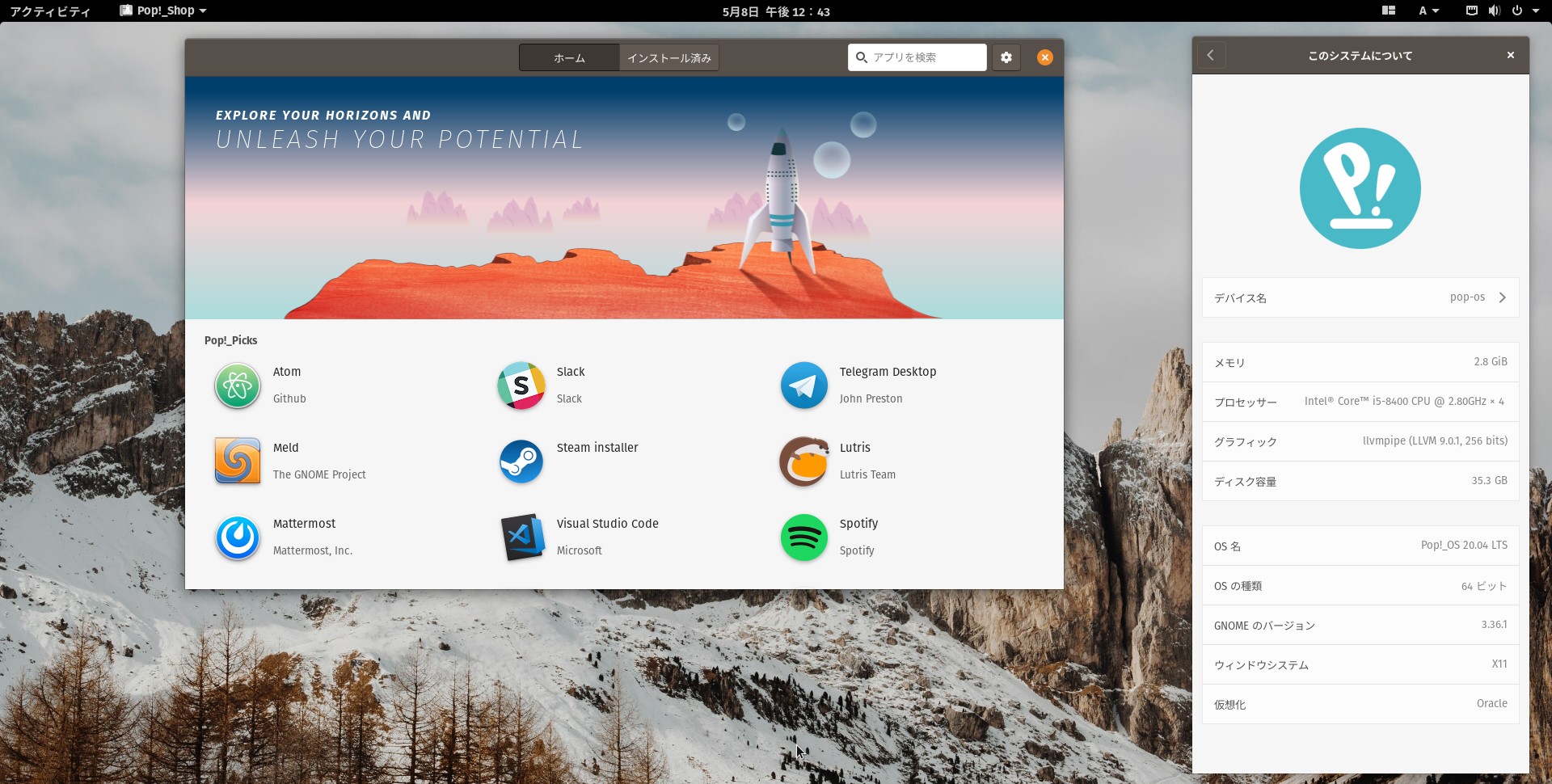1552x784 pixels.
Task: Open the Telegram Desktop title link
Action: tap(888, 372)
